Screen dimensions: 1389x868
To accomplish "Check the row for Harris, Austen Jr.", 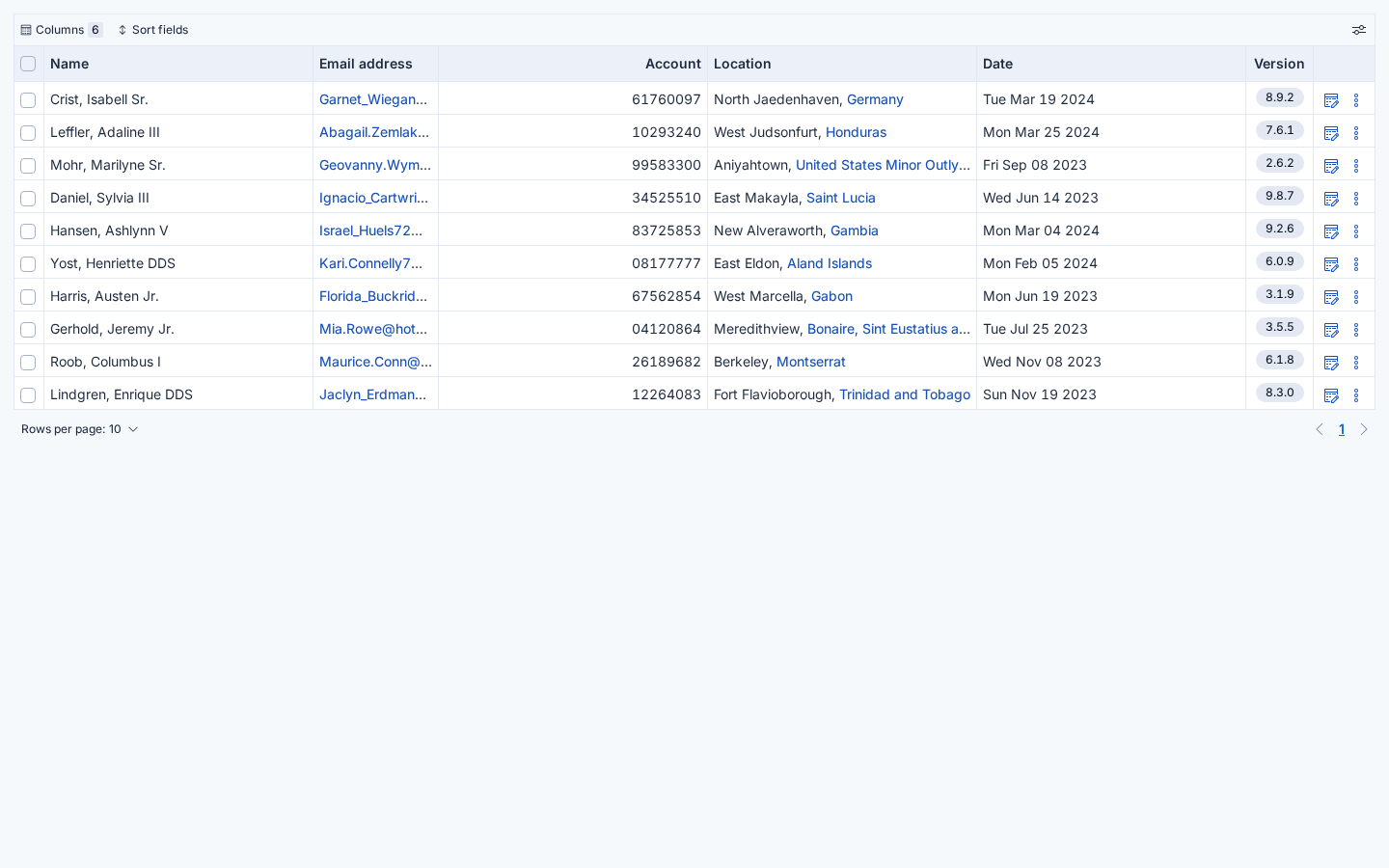I will 28,297.
